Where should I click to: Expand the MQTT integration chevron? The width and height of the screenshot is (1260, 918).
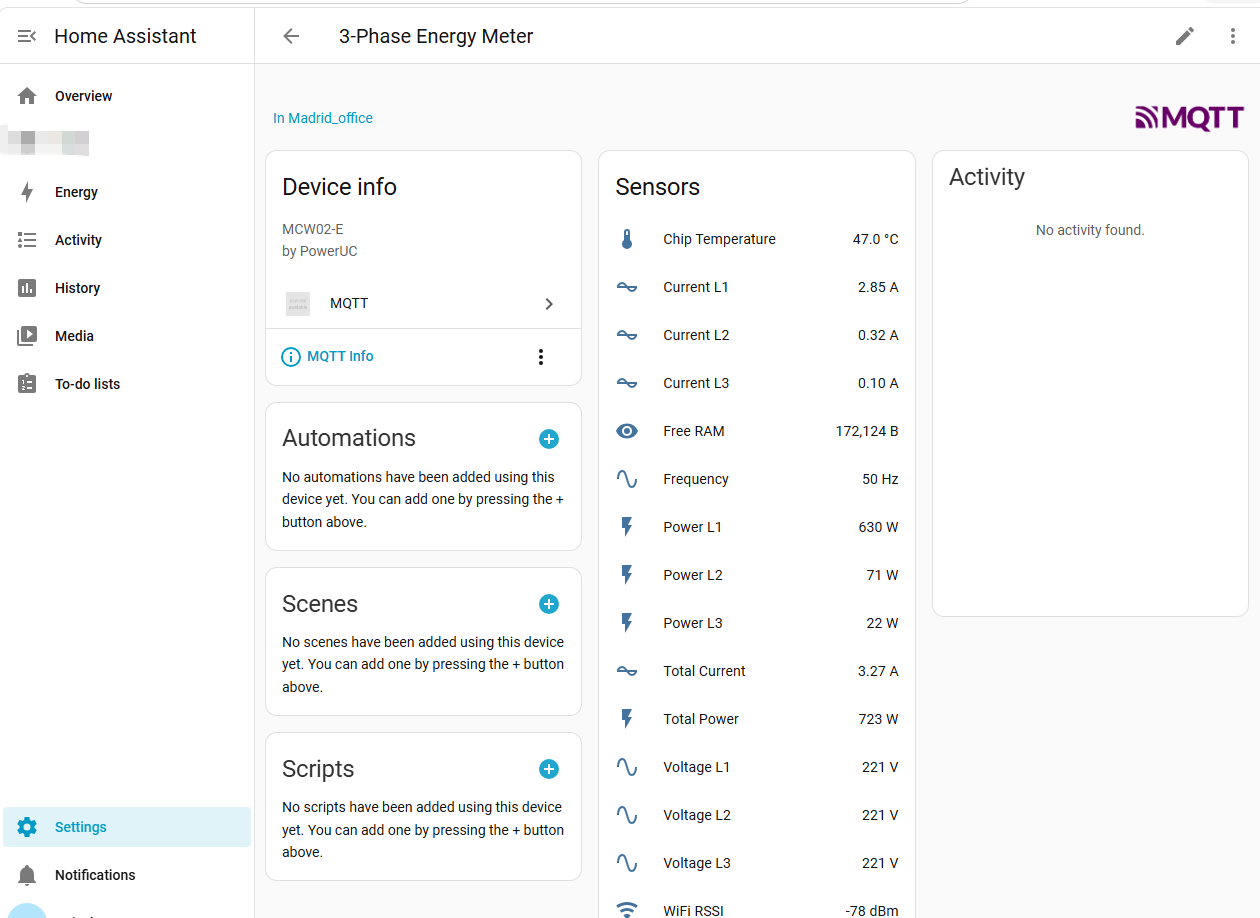pos(549,304)
